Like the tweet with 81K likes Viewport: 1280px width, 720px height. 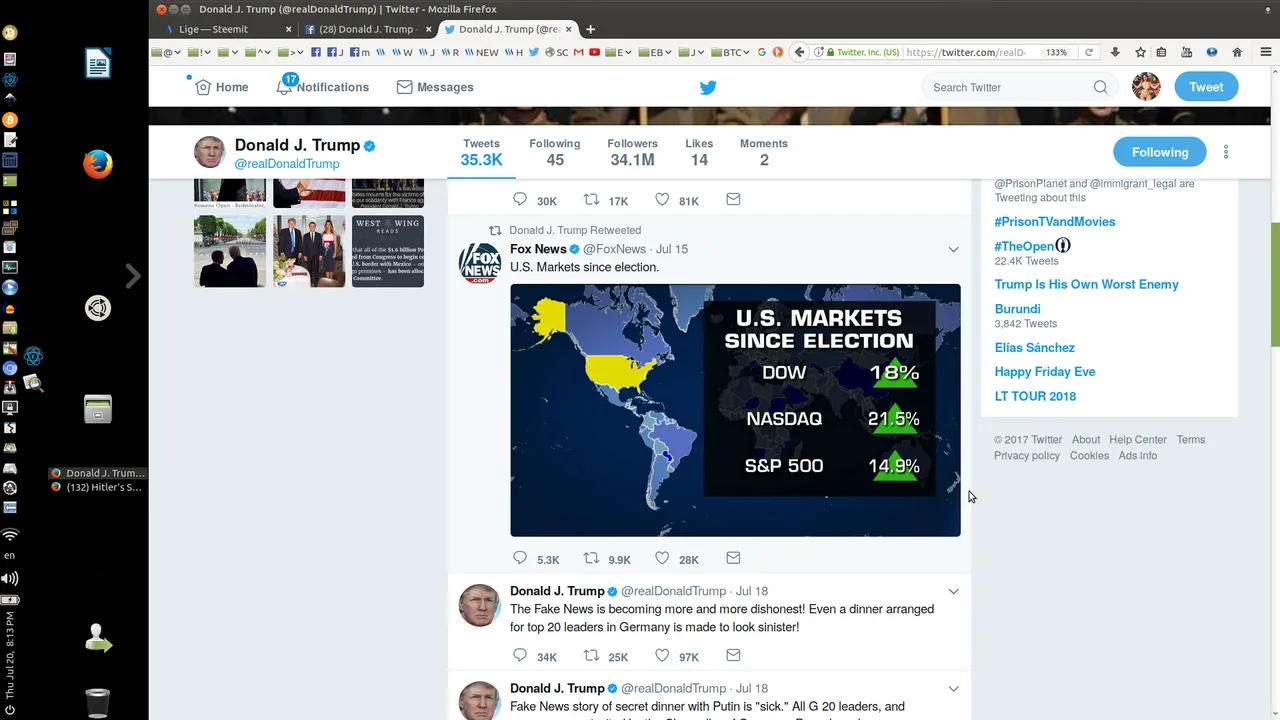[x=662, y=200]
